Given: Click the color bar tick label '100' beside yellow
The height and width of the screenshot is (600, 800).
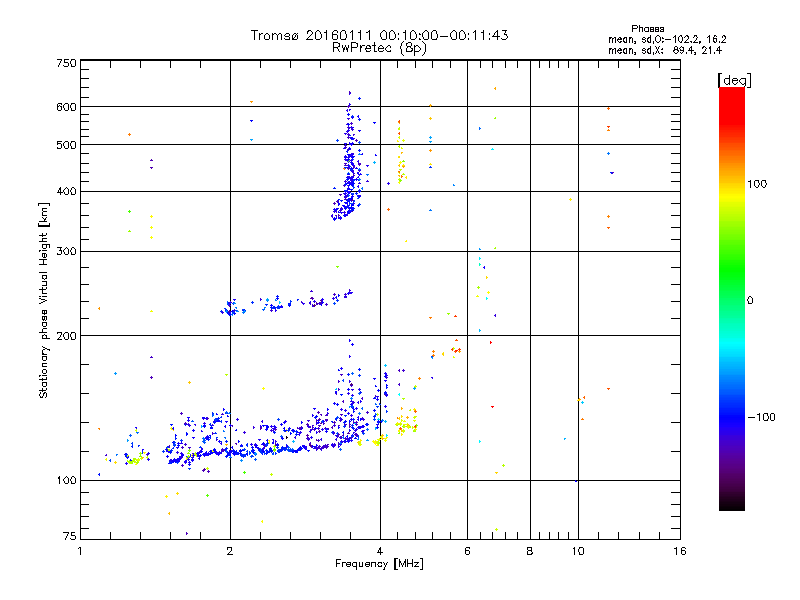Looking at the screenshot, I should click(757, 184).
